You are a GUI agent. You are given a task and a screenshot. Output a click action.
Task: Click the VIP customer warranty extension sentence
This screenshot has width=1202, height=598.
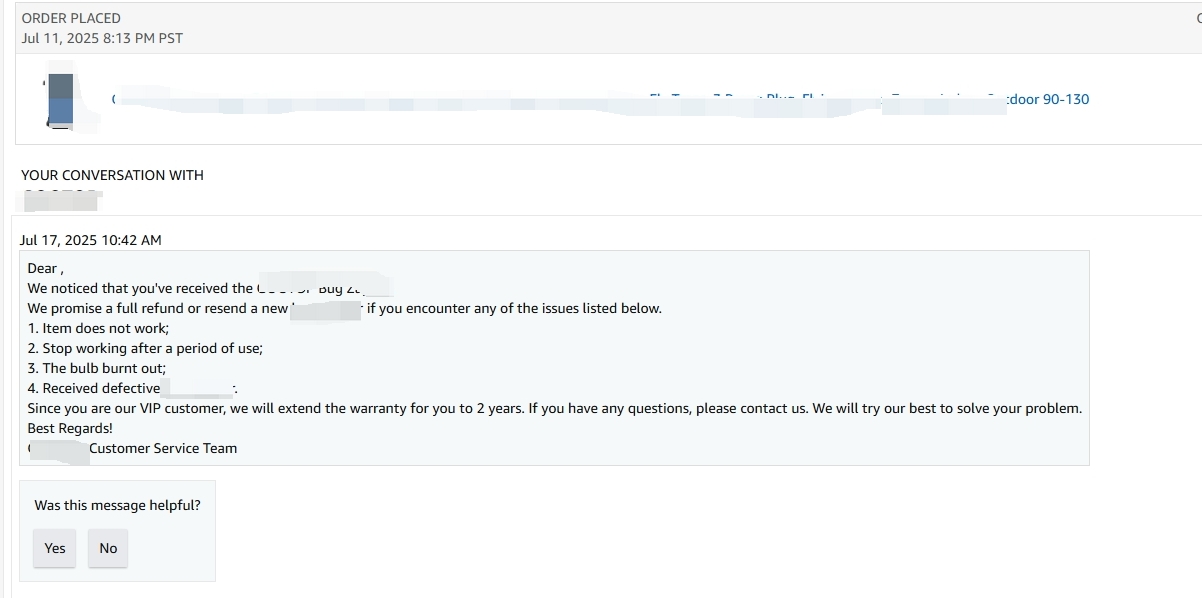(554, 408)
